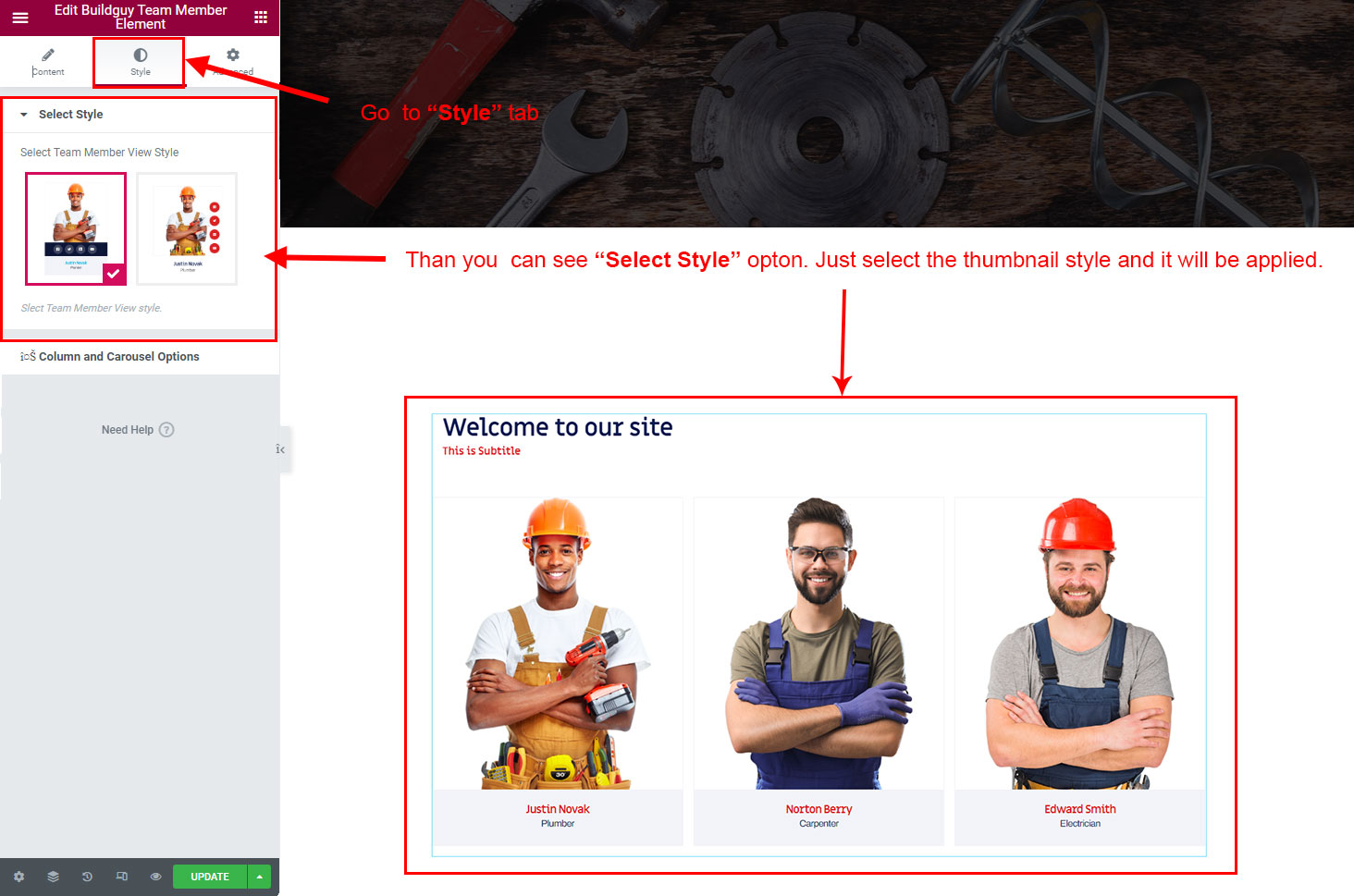The image size is (1354, 896).
Task: Select the second team member view style
Action: [x=187, y=228]
